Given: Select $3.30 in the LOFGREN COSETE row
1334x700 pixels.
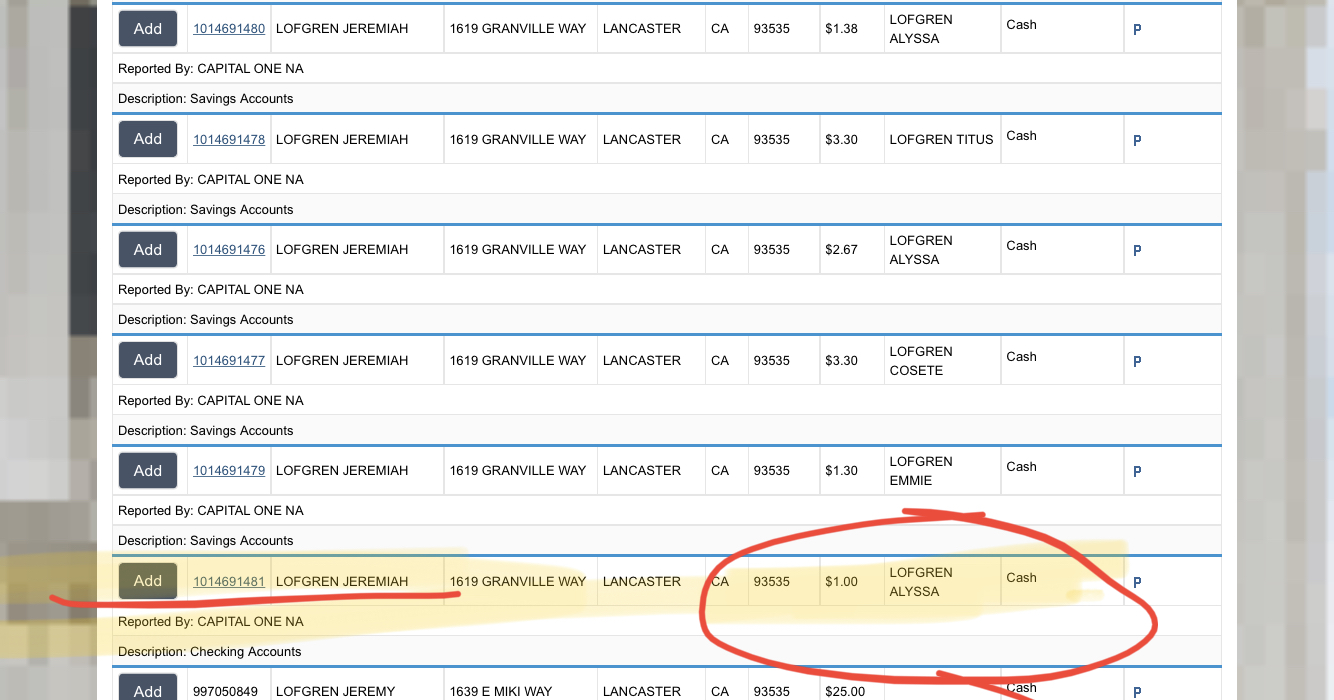Looking at the screenshot, I should [x=841, y=361].
